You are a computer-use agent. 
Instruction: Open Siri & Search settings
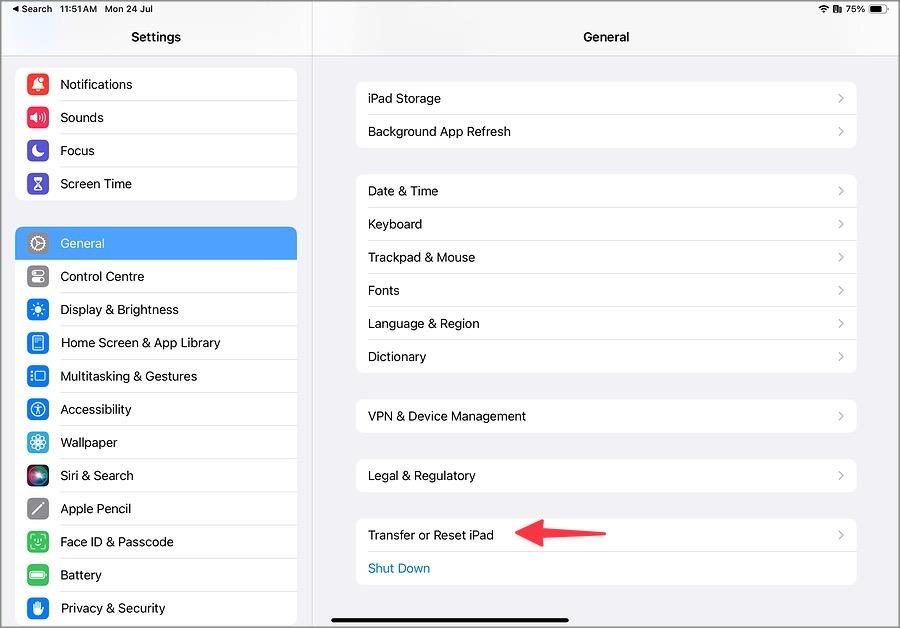(156, 475)
